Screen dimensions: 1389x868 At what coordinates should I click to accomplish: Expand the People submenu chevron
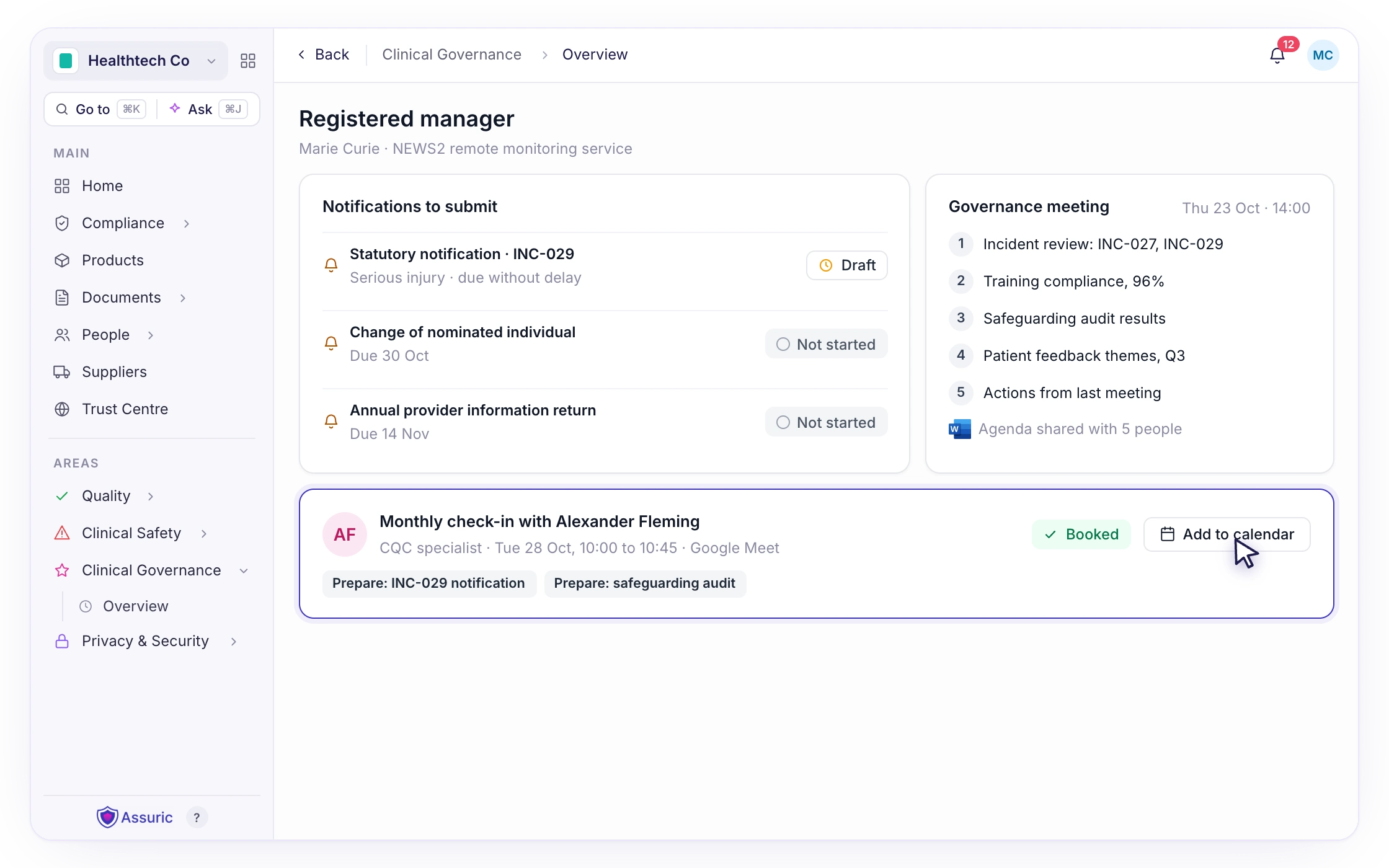(x=151, y=335)
